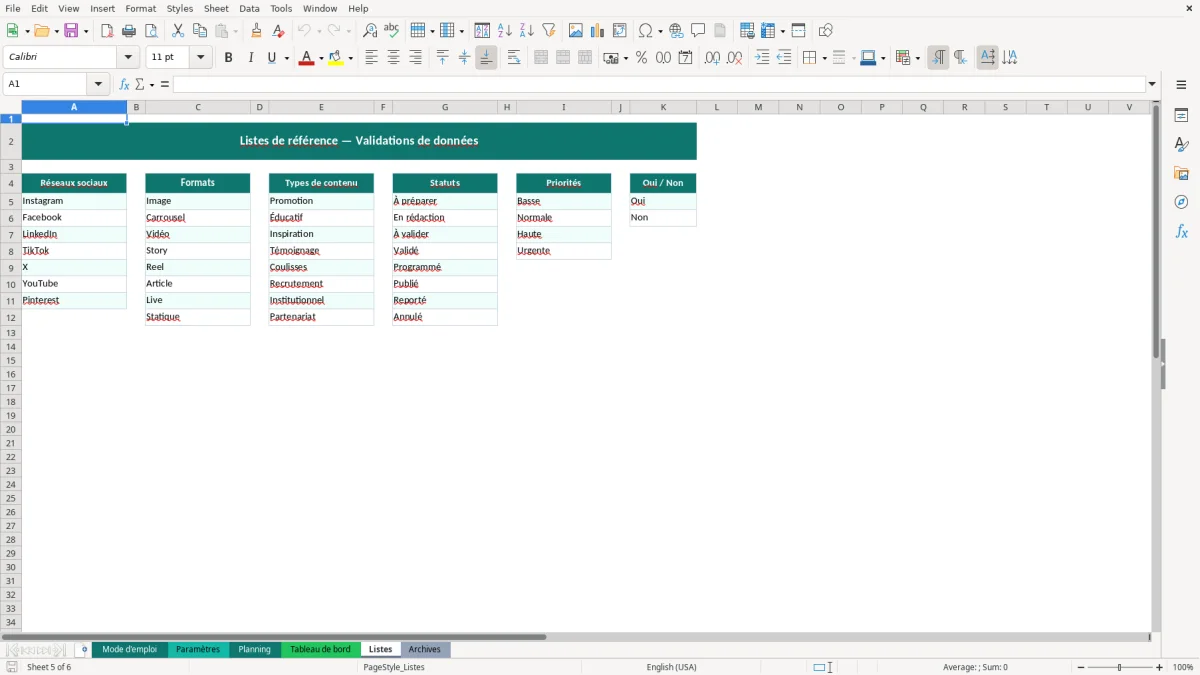Click the zoom slider

coord(1120,667)
